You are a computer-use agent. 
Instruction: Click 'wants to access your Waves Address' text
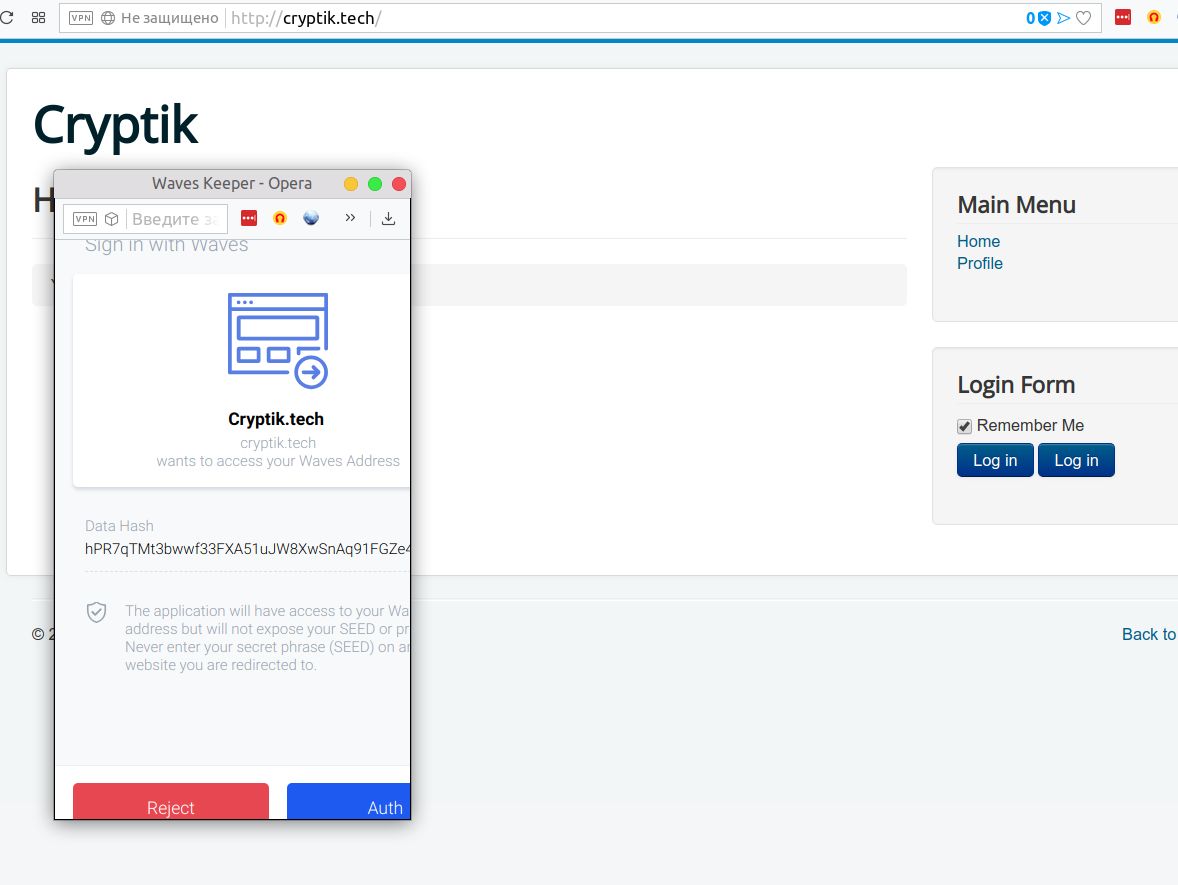[278, 461]
